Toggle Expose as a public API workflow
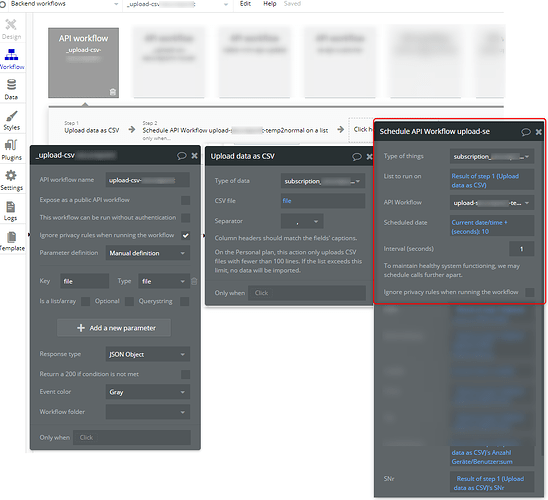The width and height of the screenshot is (548, 500). [186, 200]
